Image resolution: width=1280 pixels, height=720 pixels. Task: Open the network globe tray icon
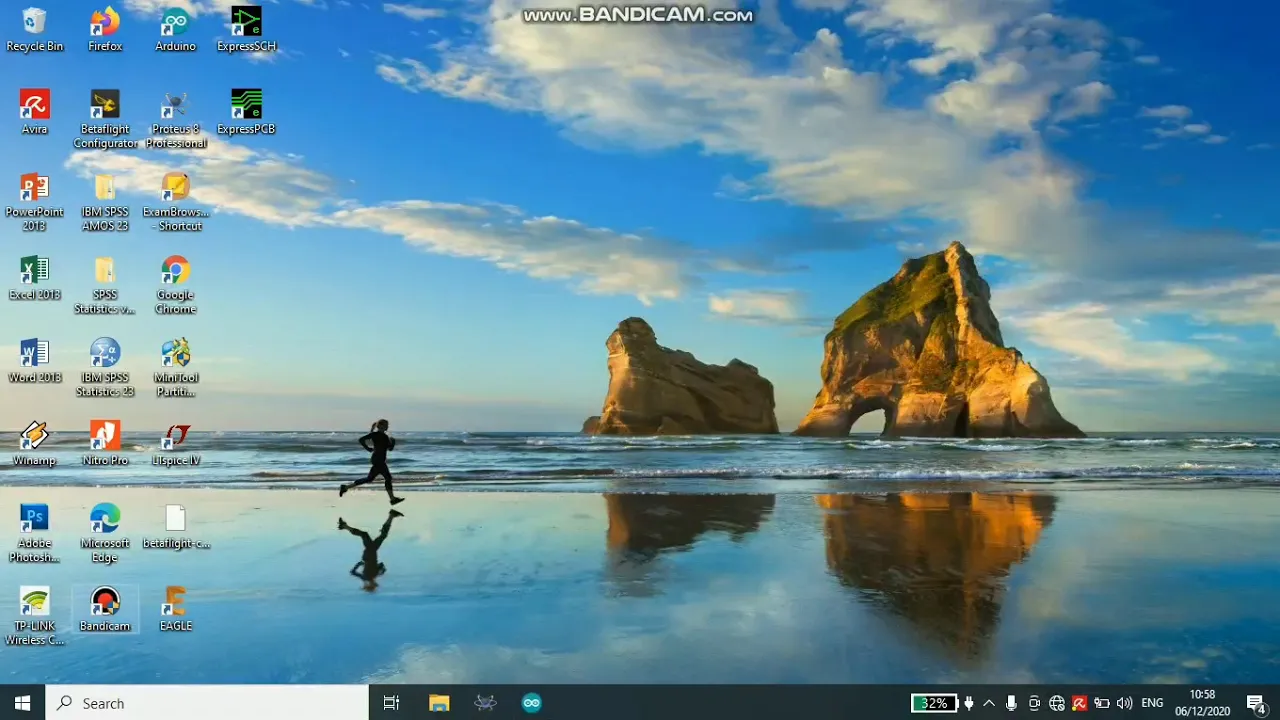click(1058, 703)
